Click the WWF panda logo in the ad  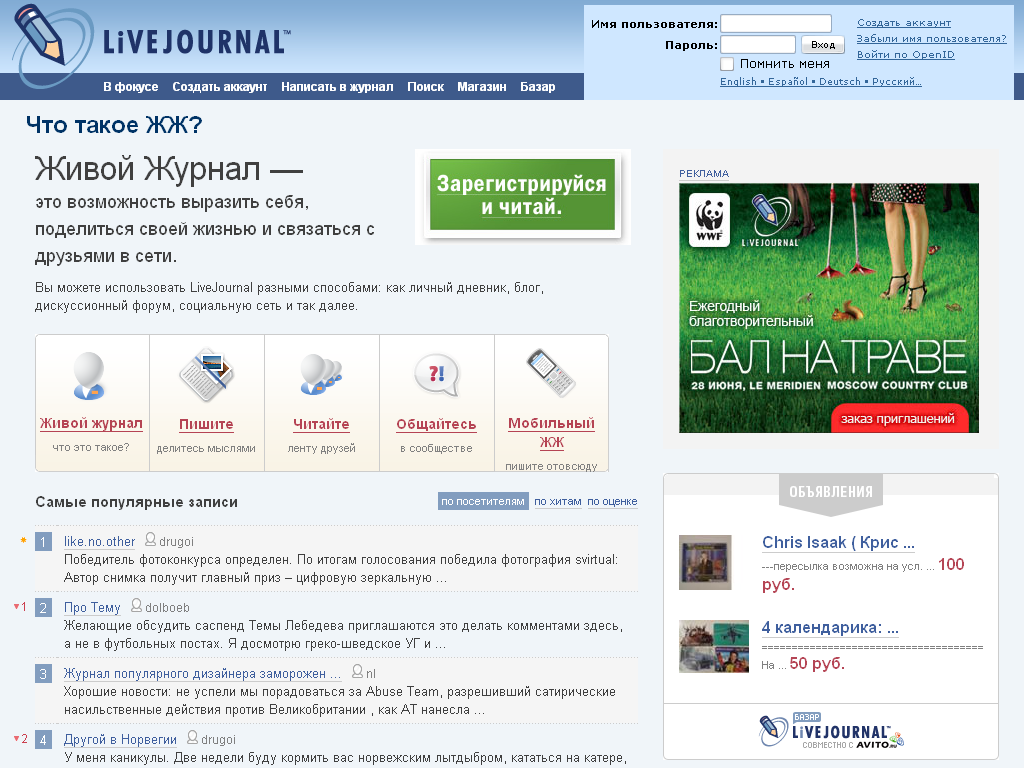click(x=709, y=219)
